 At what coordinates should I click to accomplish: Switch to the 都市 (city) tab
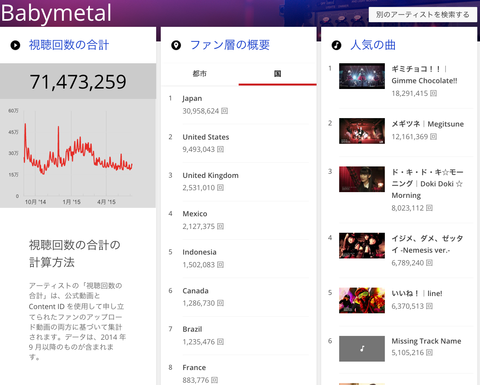[200, 74]
